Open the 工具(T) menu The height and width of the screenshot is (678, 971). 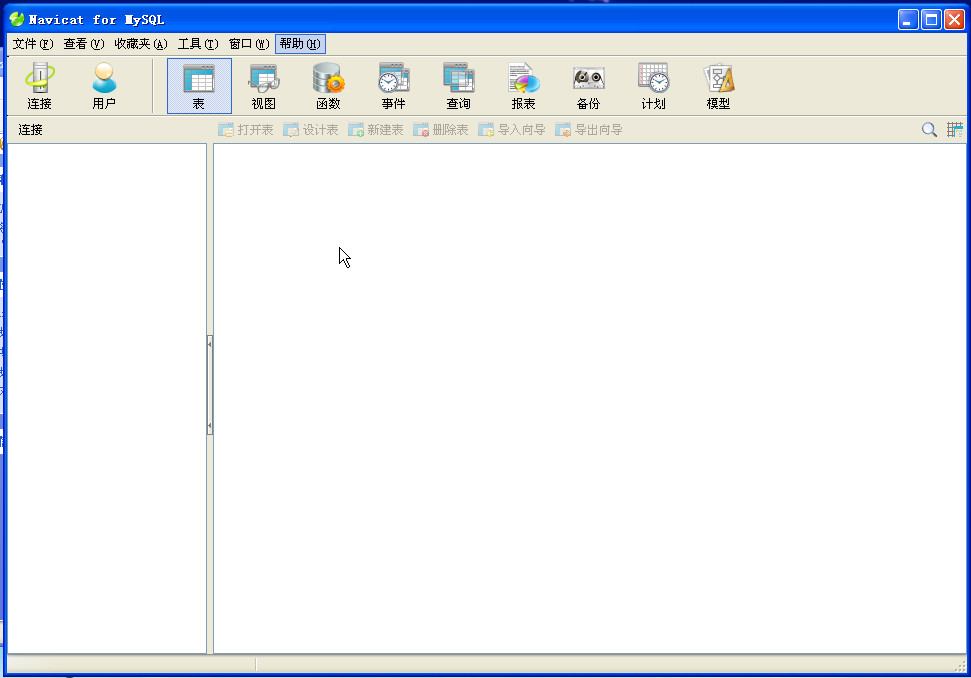pyautogui.click(x=198, y=44)
